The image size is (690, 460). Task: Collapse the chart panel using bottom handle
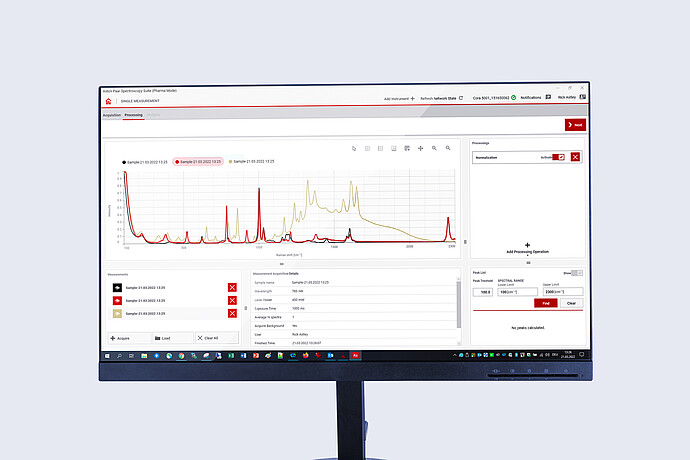tap(282, 263)
